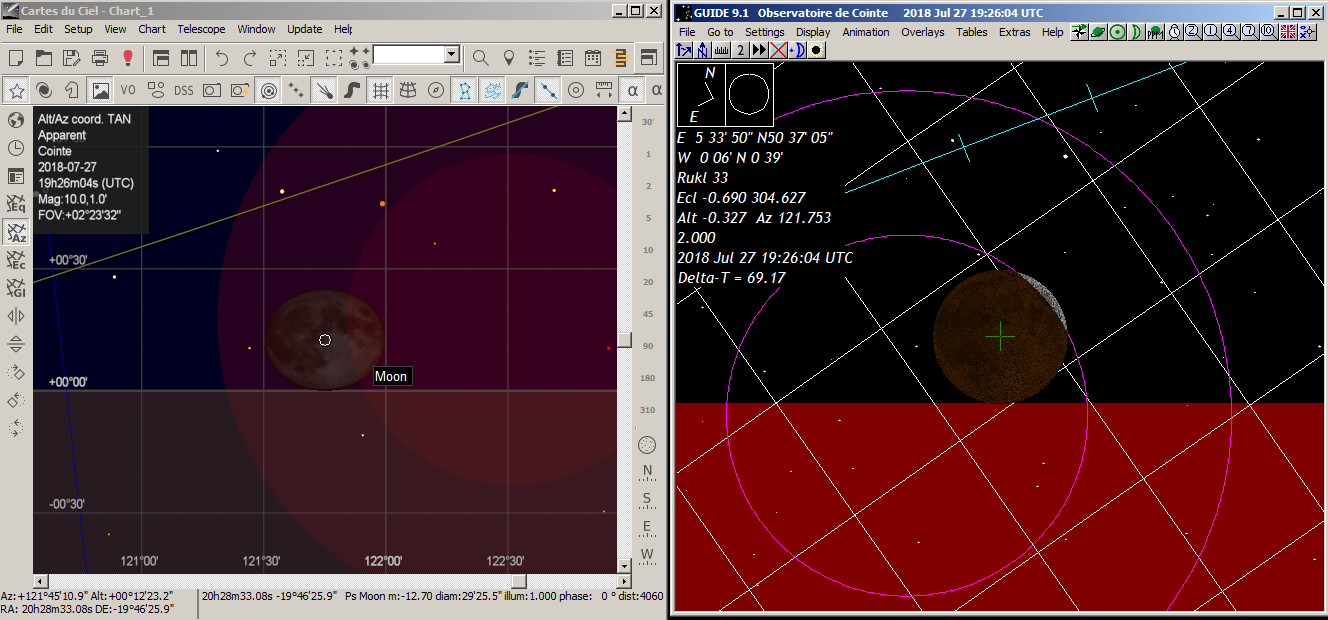The width and height of the screenshot is (1328, 620).
Task: Open Go to menu in GUIDE 9.1
Action: [x=720, y=32]
